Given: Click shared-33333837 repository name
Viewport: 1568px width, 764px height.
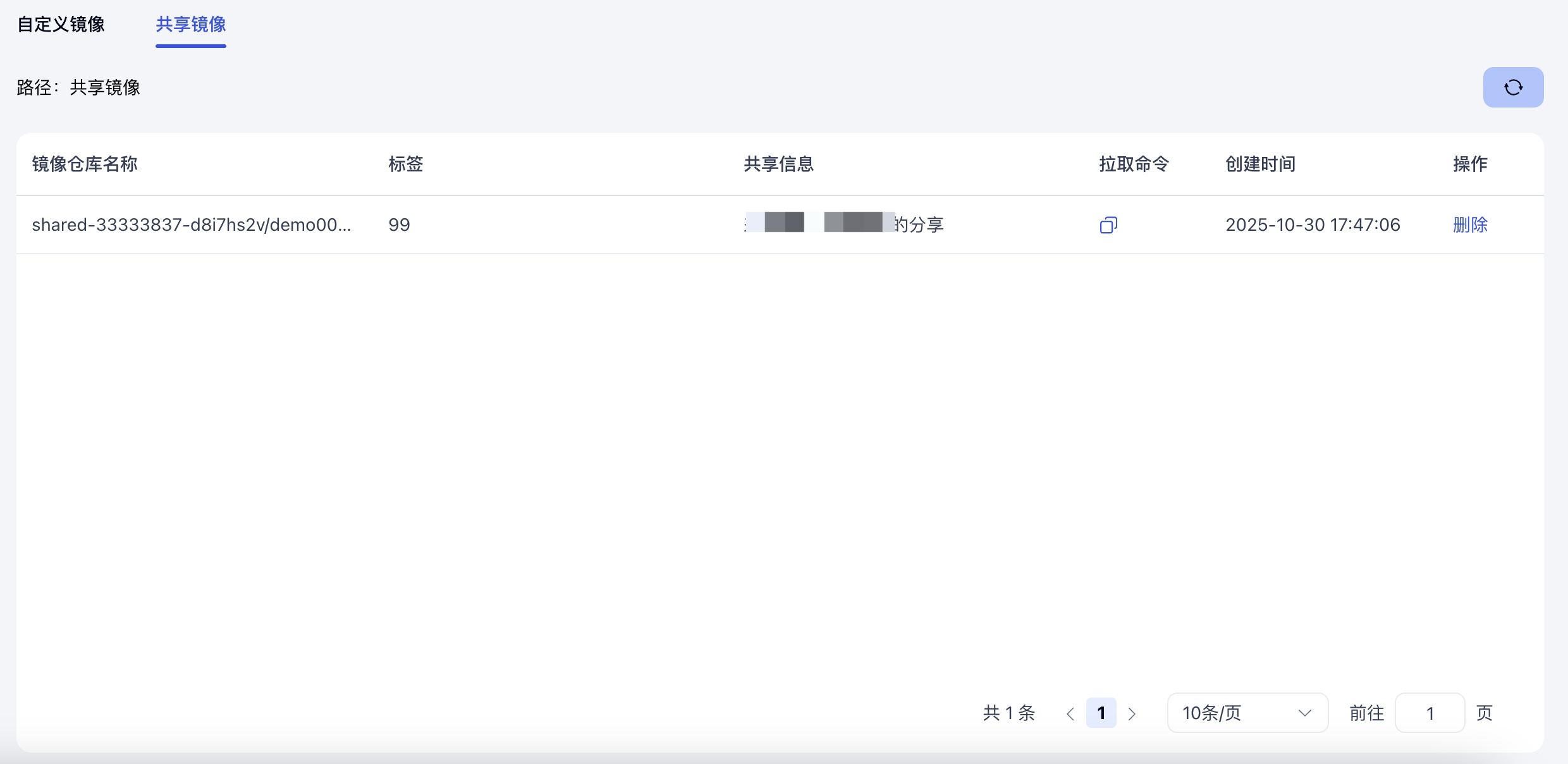Looking at the screenshot, I should [191, 225].
